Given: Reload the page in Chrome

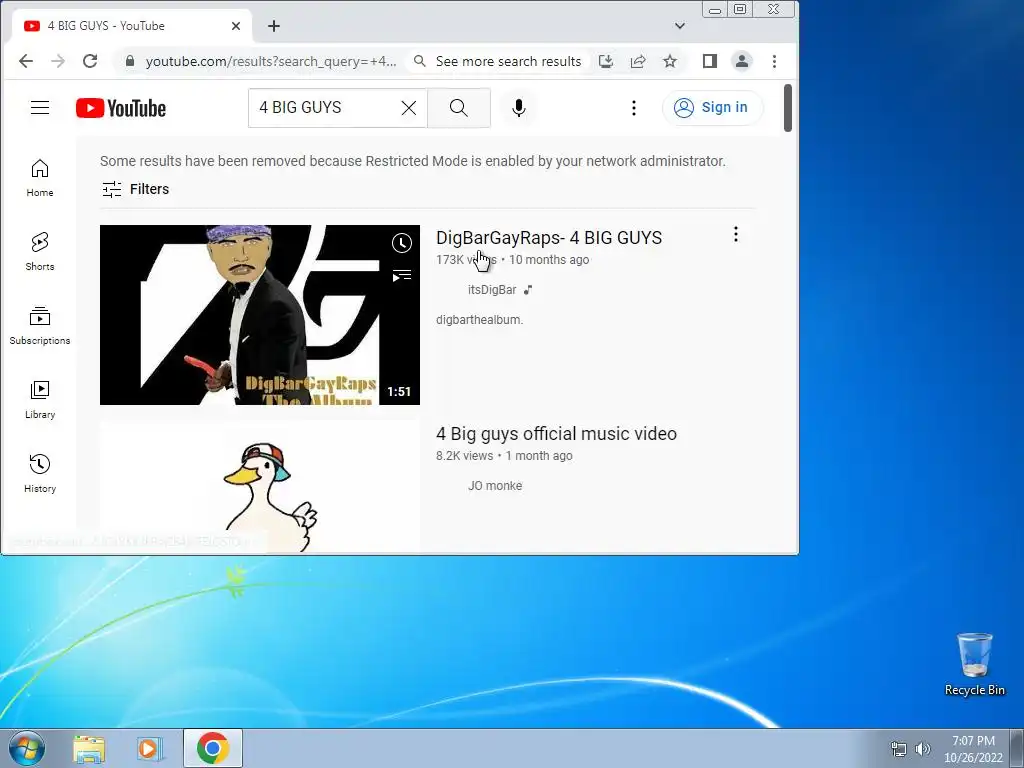Looking at the screenshot, I should pyautogui.click(x=90, y=61).
